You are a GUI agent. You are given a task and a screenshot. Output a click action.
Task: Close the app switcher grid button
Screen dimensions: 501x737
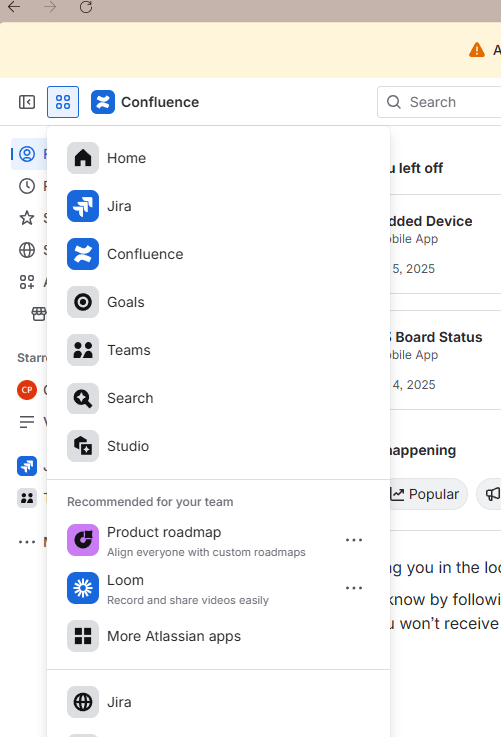pyautogui.click(x=63, y=102)
